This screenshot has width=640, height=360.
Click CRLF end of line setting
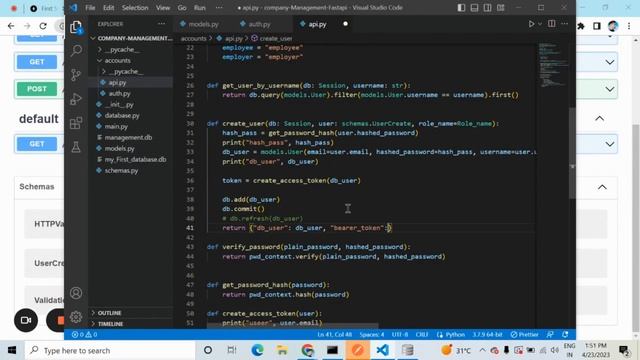[422, 335]
